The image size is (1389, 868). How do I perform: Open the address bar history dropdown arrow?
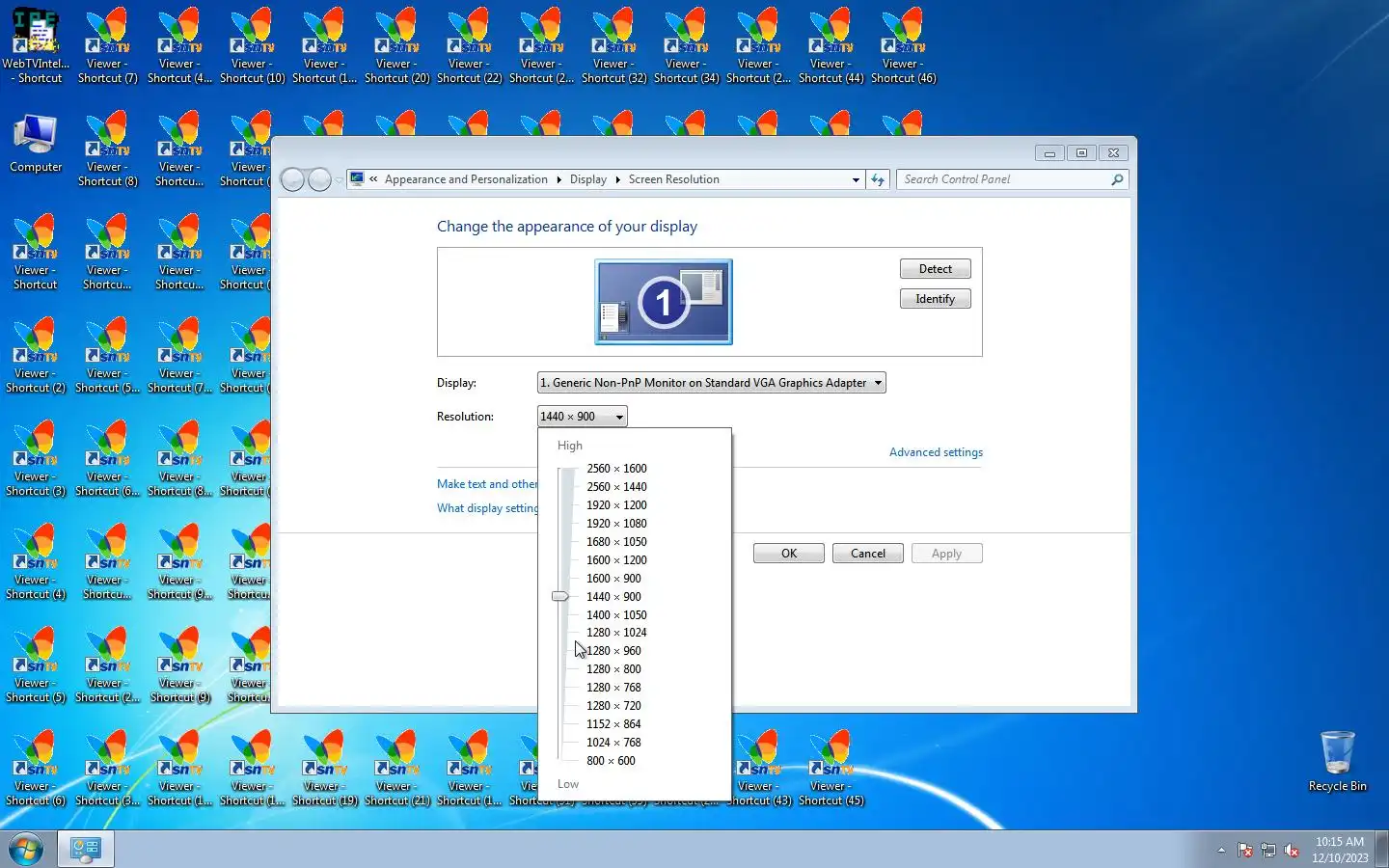point(856,179)
